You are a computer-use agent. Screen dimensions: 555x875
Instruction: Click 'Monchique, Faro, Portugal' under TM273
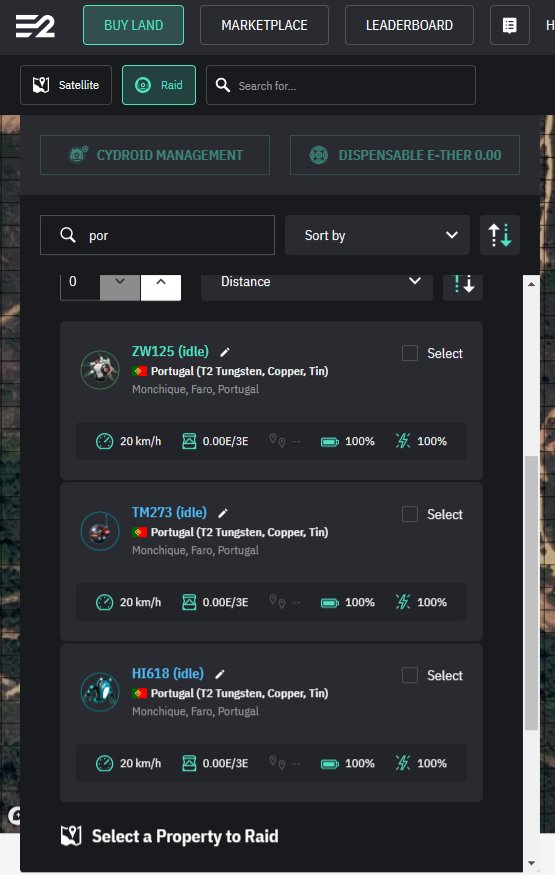tap(195, 550)
